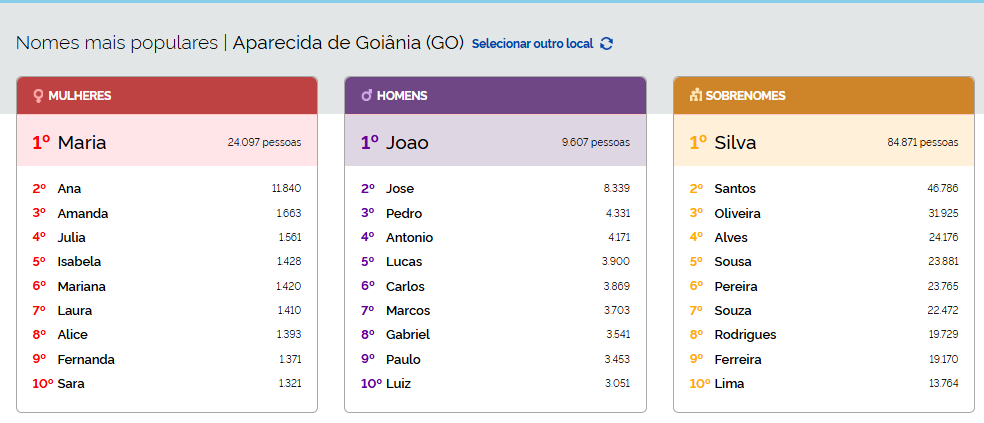Choose Fernanda in the Mulheres ranking
This screenshot has height=423, width=984.
click(x=86, y=359)
